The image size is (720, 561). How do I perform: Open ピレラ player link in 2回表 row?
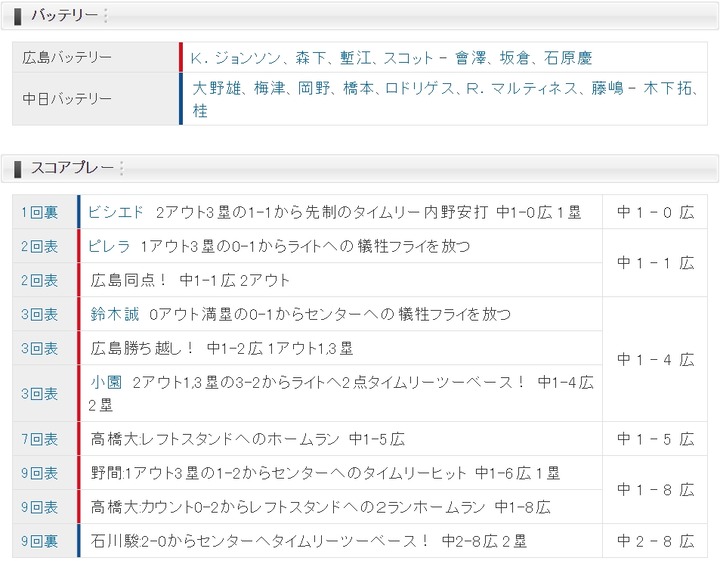coord(109,246)
